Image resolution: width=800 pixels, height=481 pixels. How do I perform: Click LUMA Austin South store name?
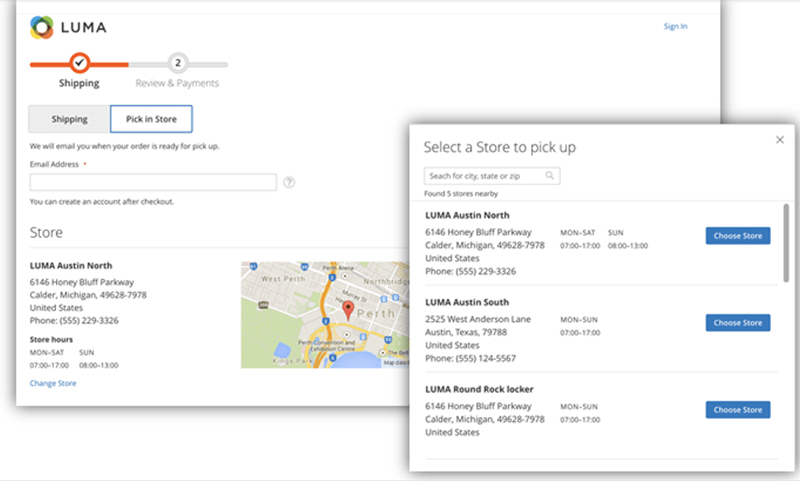click(467, 302)
